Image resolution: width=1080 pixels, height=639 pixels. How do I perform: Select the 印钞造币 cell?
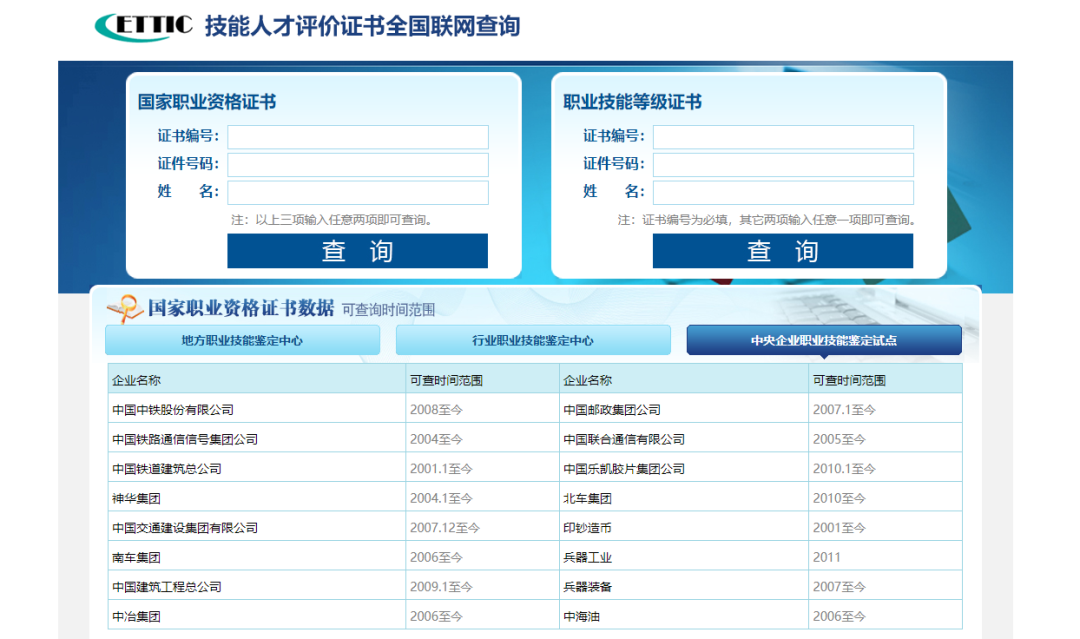tap(684, 528)
